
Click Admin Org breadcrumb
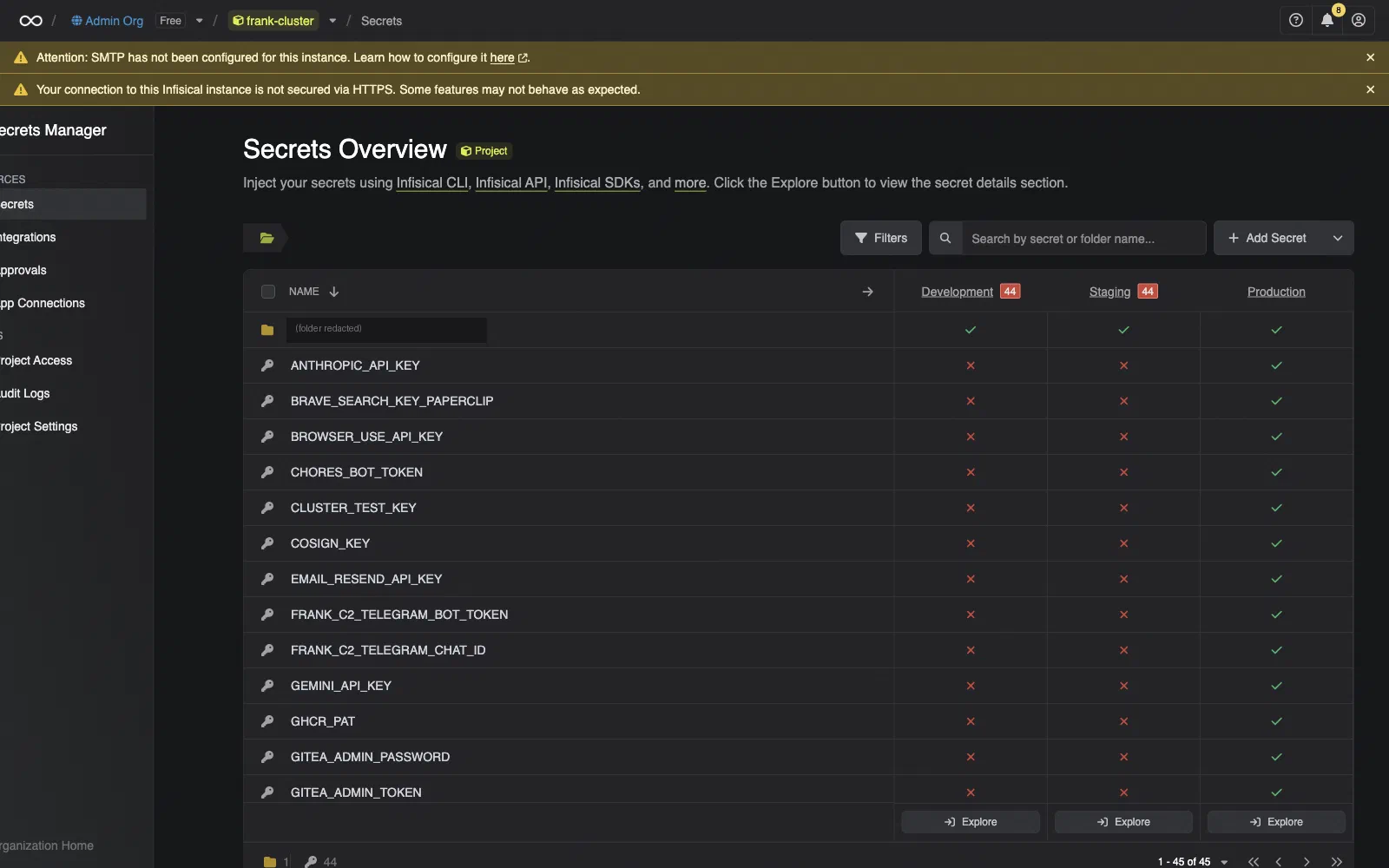[x=108, y=21]
